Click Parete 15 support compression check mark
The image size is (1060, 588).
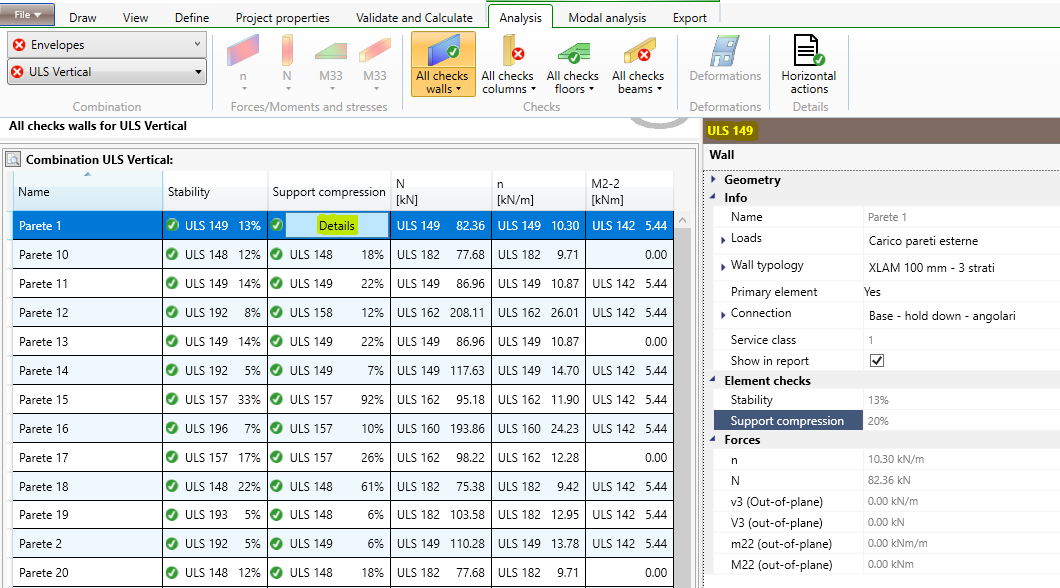(x=276, y=399)
